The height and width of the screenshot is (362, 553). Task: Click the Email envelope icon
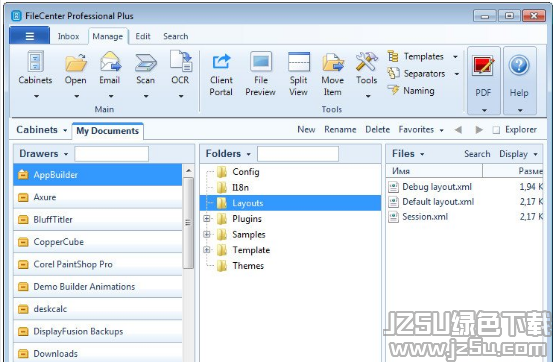click(110, 62)
